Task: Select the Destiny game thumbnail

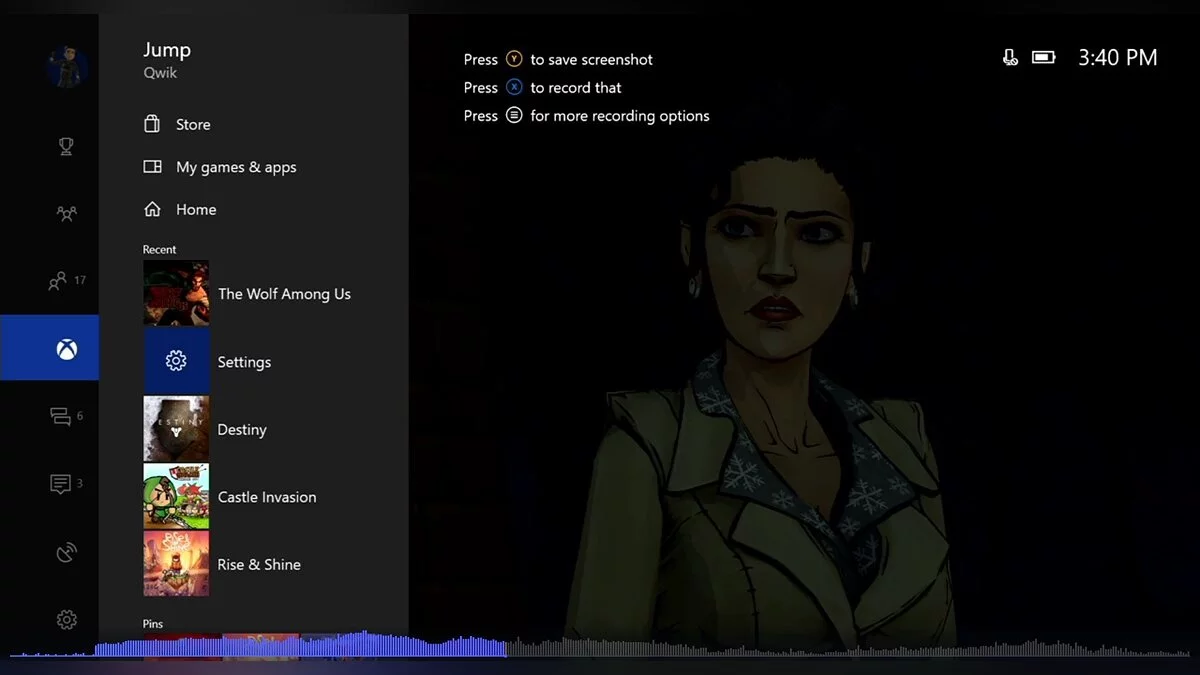Action: (176, 429)
